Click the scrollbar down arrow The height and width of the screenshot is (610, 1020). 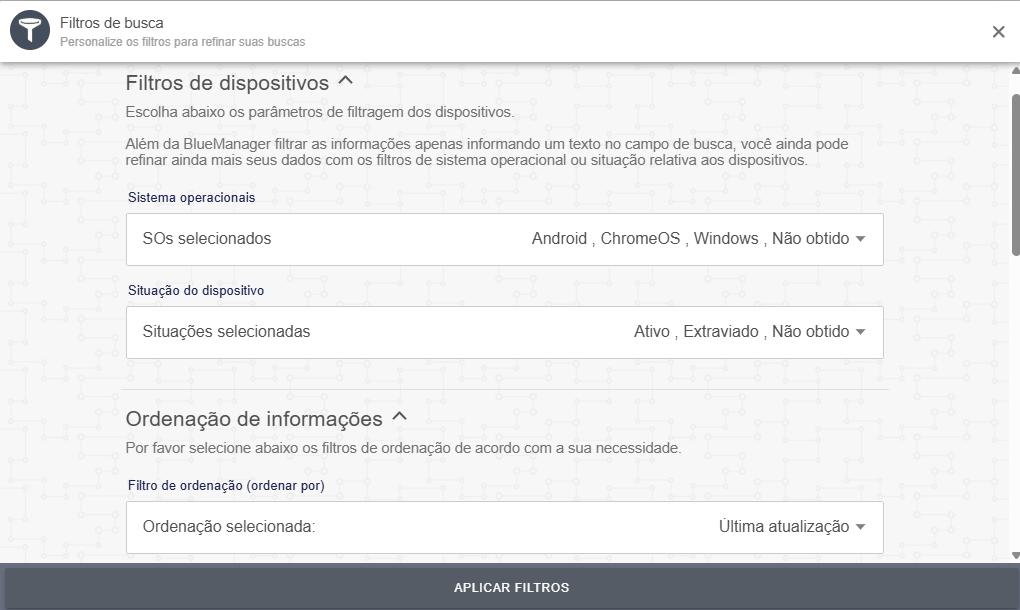tap(1015, 555)
